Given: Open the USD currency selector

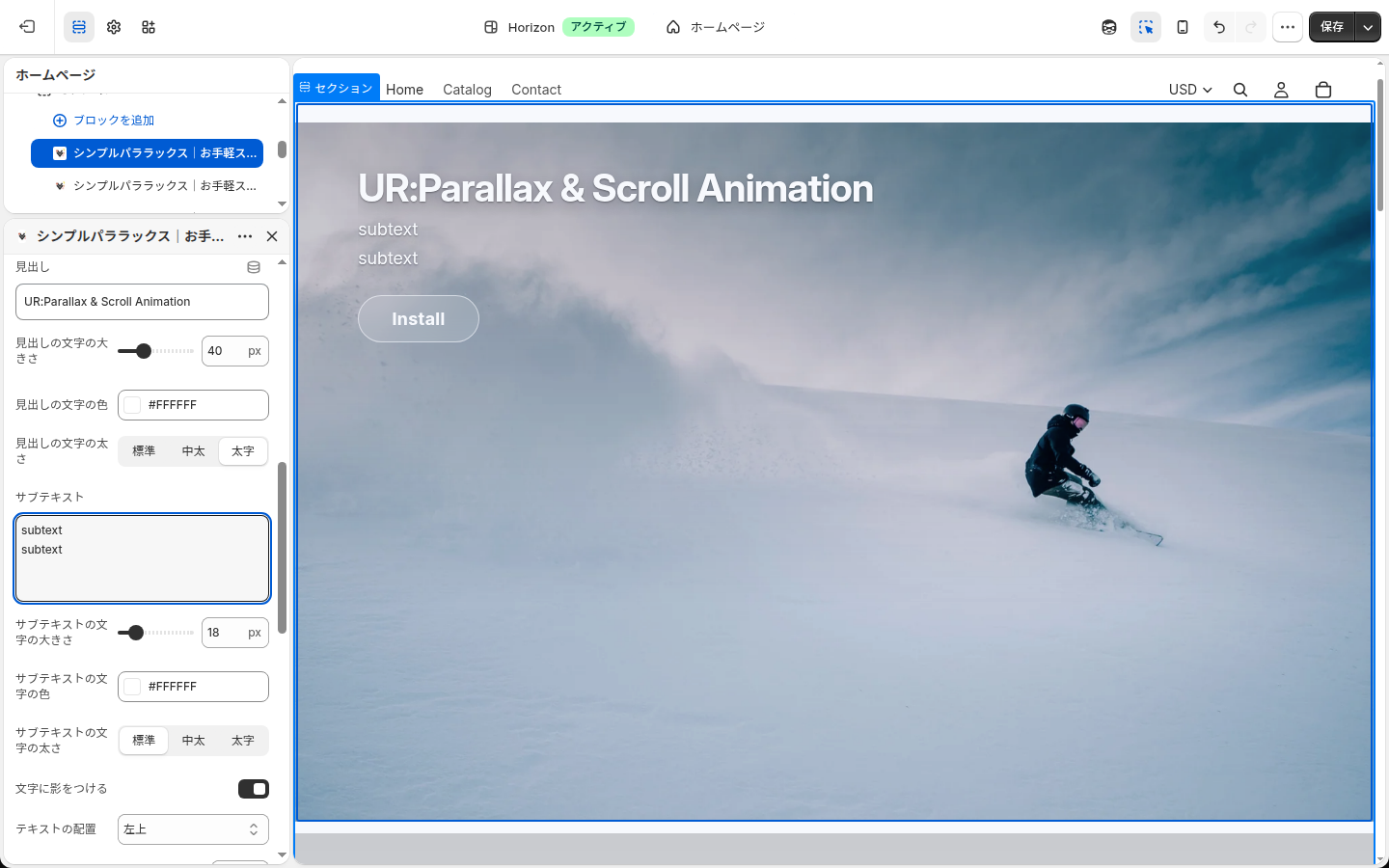Looking at the screenshot, I should [1190, 90].
